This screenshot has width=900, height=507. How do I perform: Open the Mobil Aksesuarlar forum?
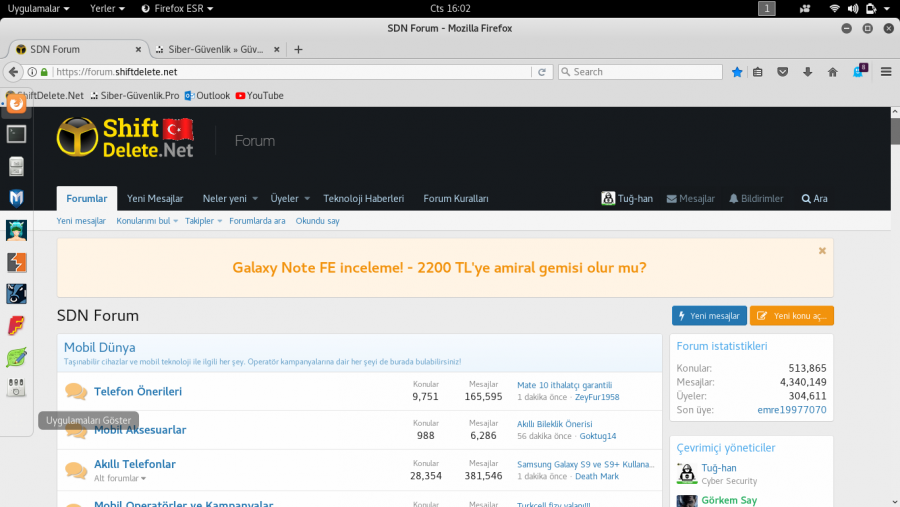[x=140, y=430]
